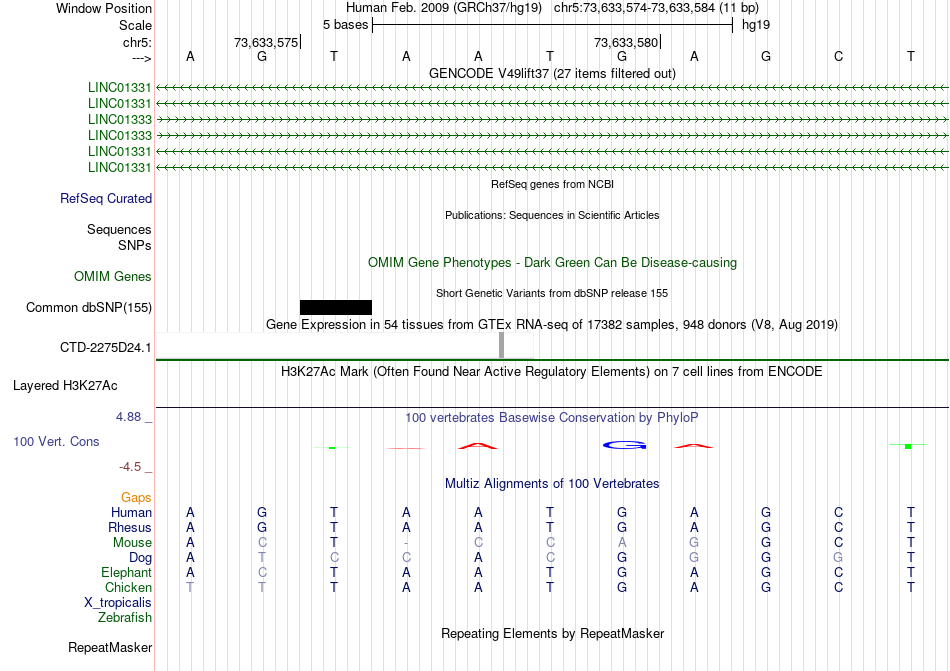Click 'Short Genetic Variants from dbSNP release 155'

coord(552,293)
